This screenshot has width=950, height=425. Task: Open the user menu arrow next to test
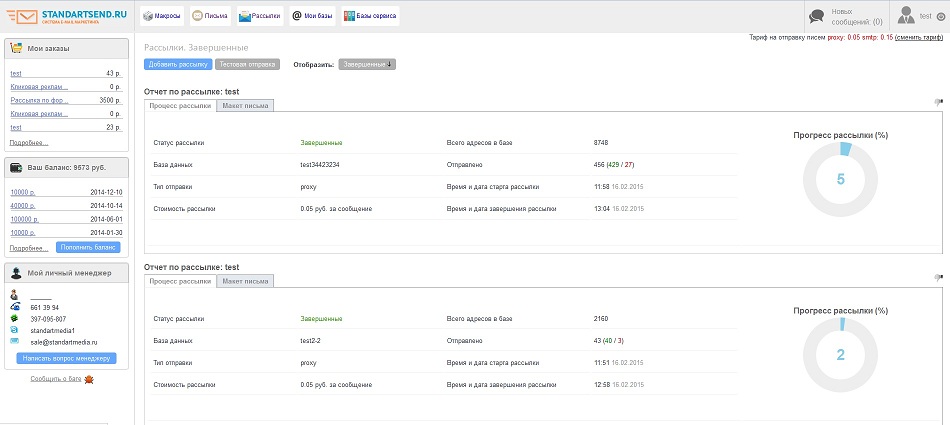click(940, 17)
